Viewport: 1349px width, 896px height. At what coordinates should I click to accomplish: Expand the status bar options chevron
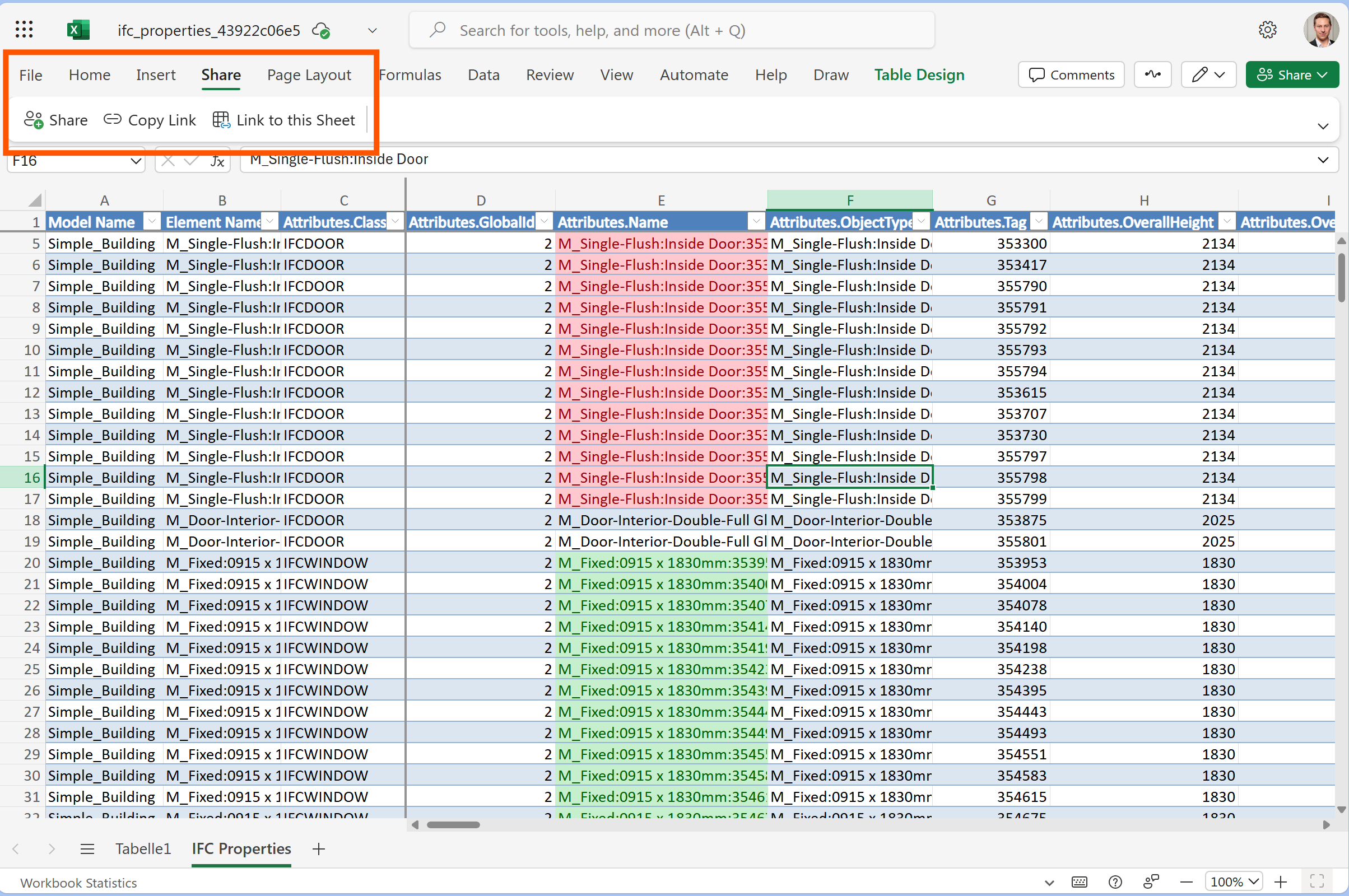(1049, 883)
